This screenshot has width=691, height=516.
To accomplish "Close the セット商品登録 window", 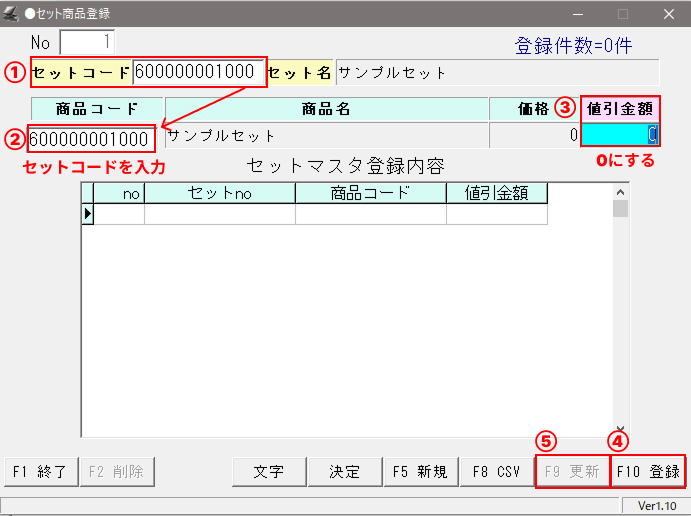I will pyautogui.click(x=668, y=14).
